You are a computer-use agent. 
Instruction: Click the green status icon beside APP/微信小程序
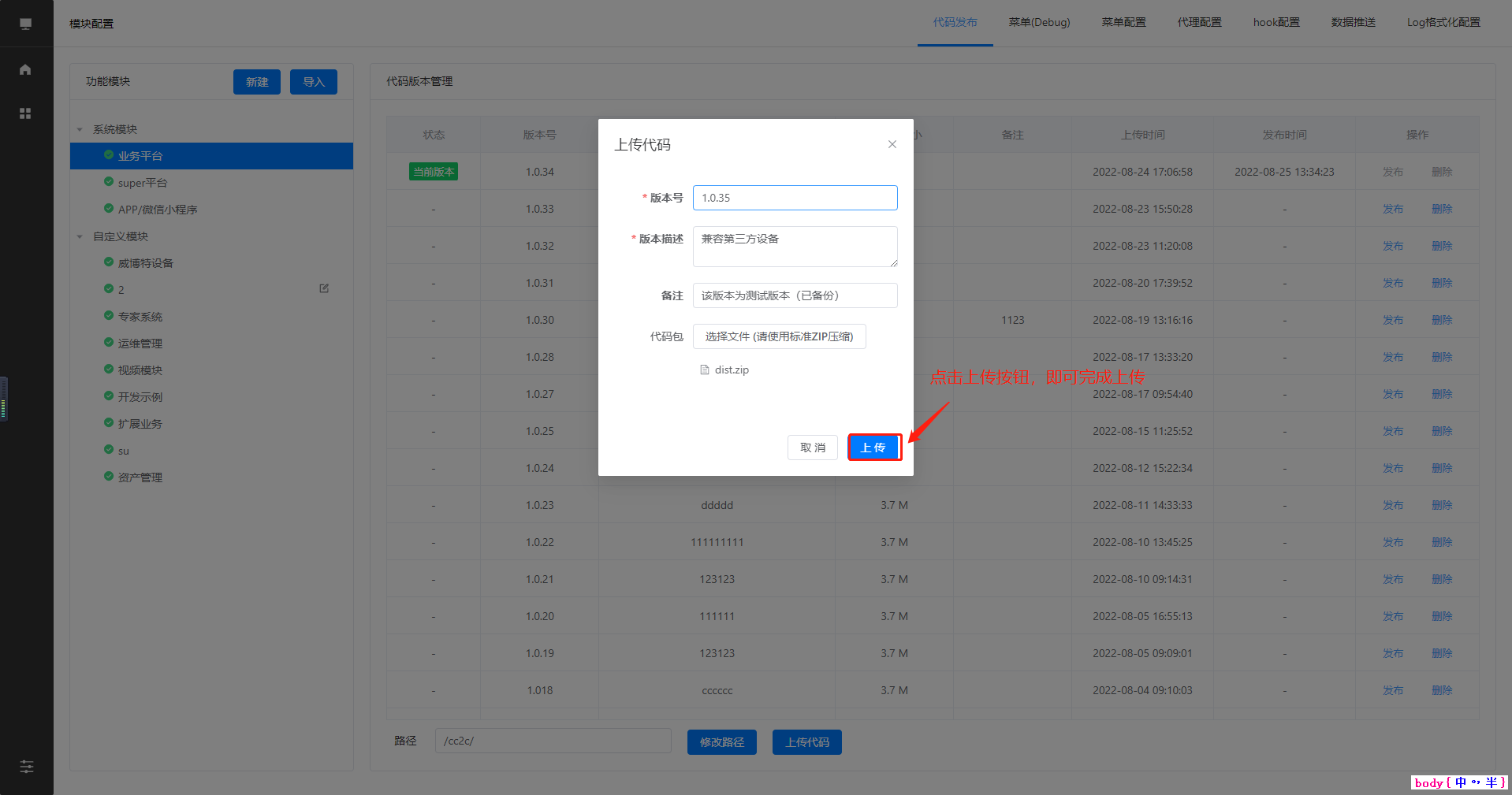[109, 209]
